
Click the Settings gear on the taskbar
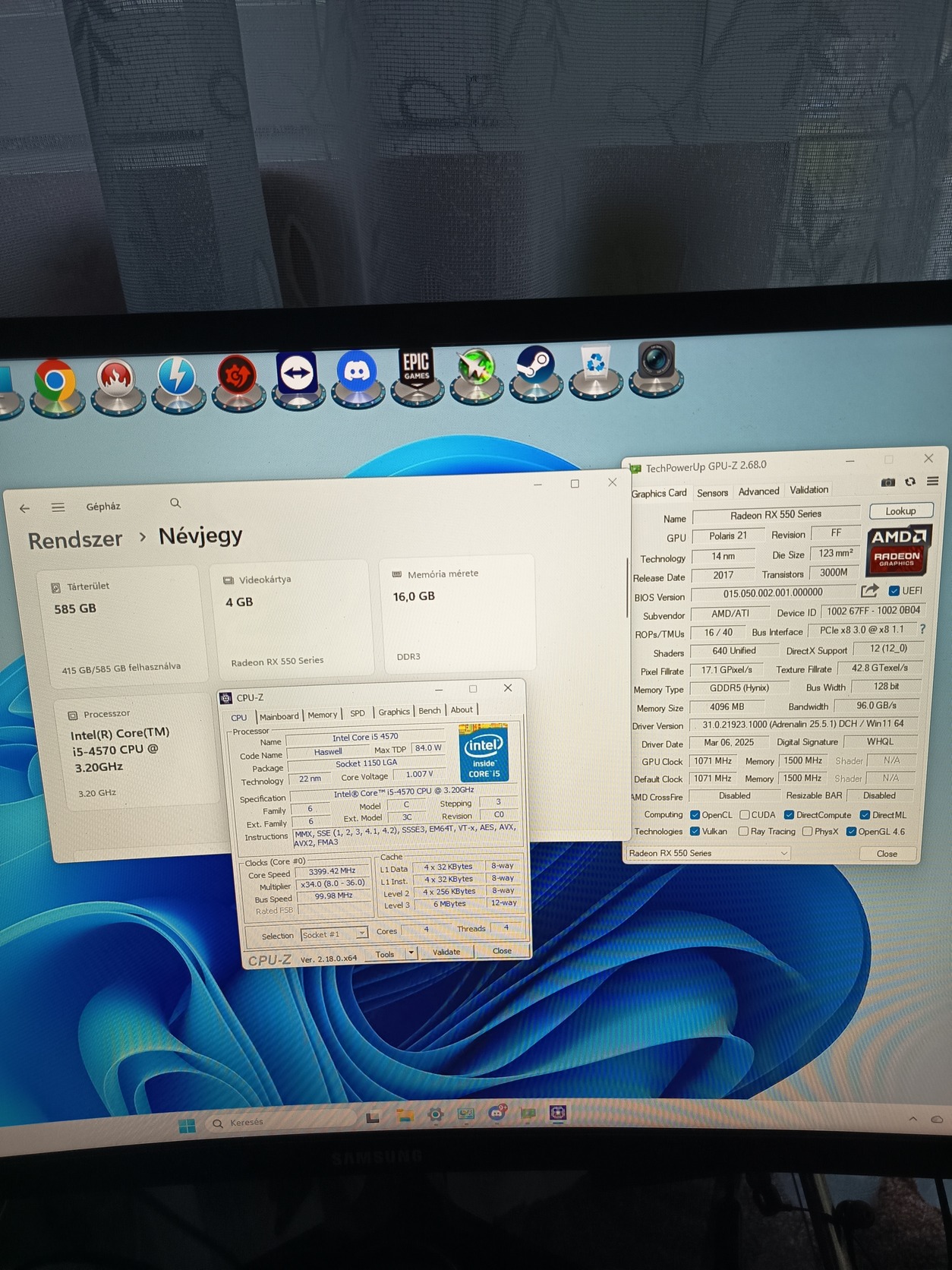[436, 1114]
